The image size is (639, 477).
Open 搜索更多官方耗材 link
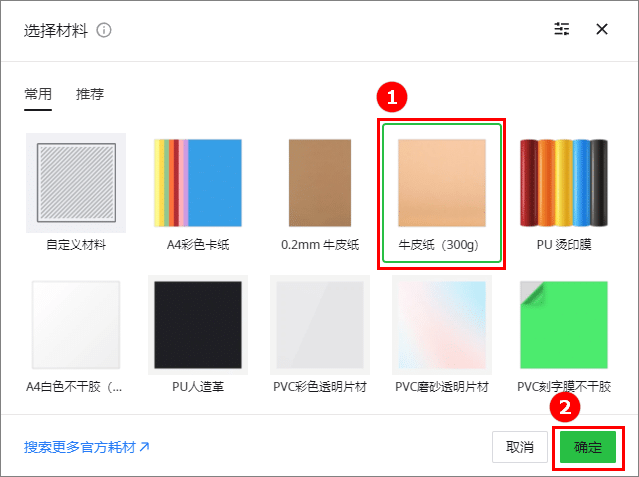pyautogui.click(x=86, y=447)
